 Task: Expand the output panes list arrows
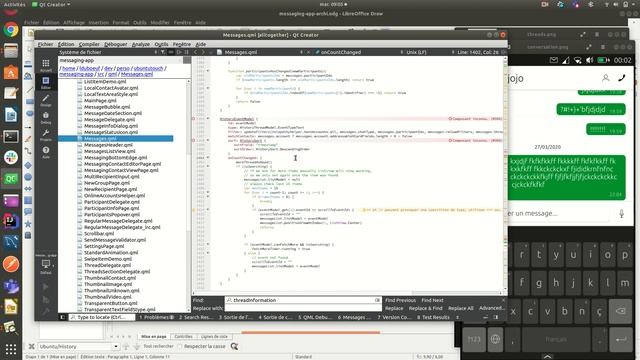[x=457, y=317]
